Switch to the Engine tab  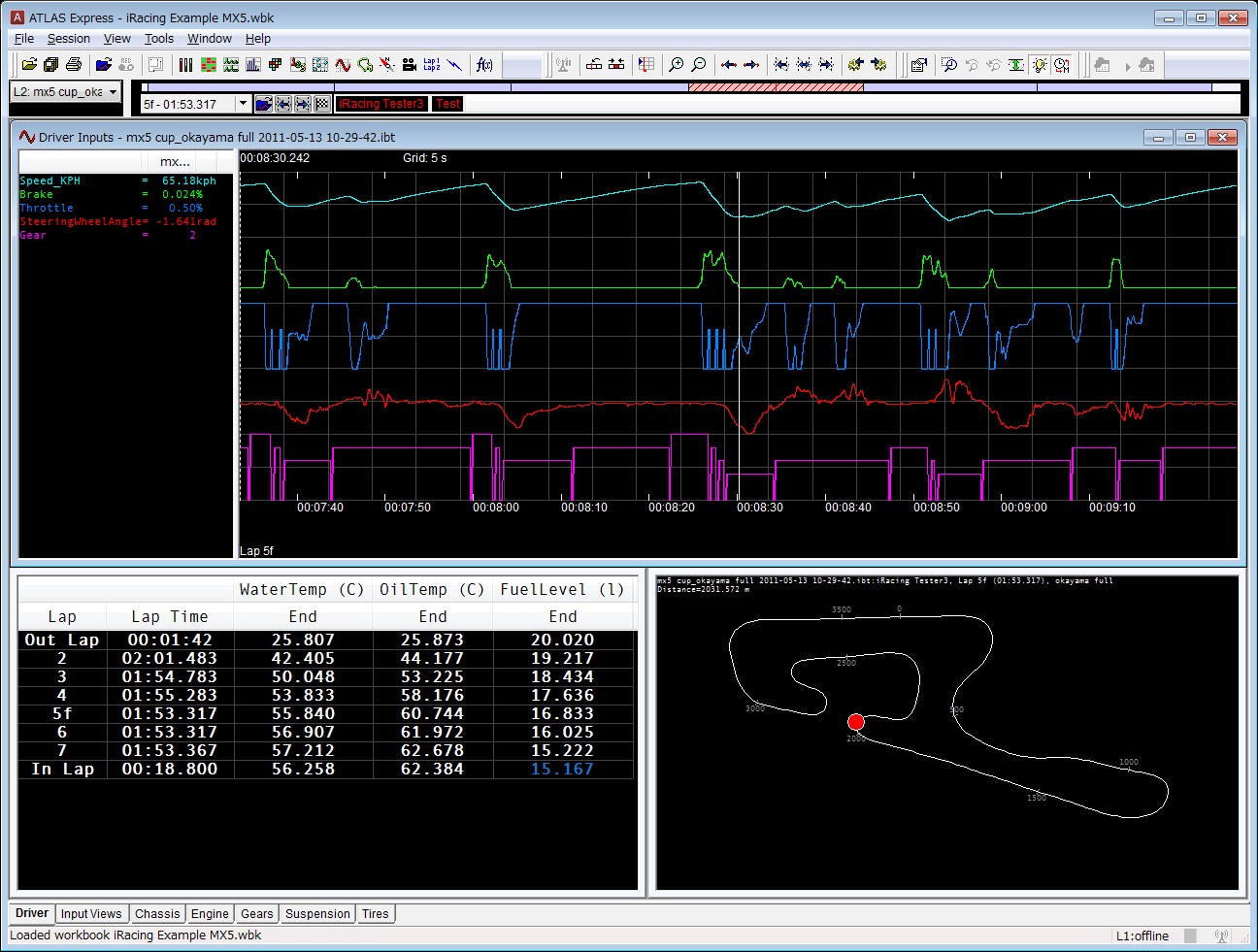click(210, 914)
